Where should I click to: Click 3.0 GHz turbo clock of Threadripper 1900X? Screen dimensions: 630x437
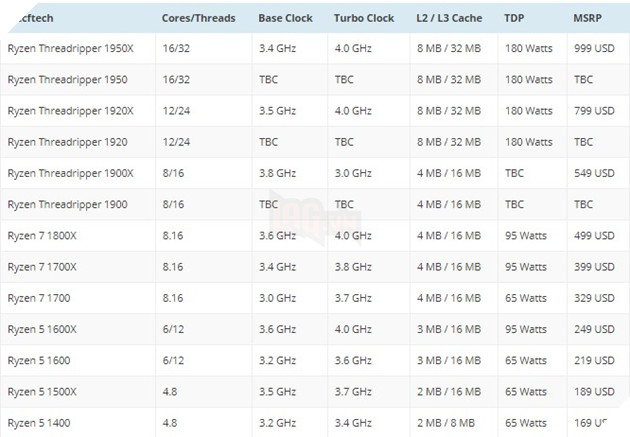coord(353,173)
